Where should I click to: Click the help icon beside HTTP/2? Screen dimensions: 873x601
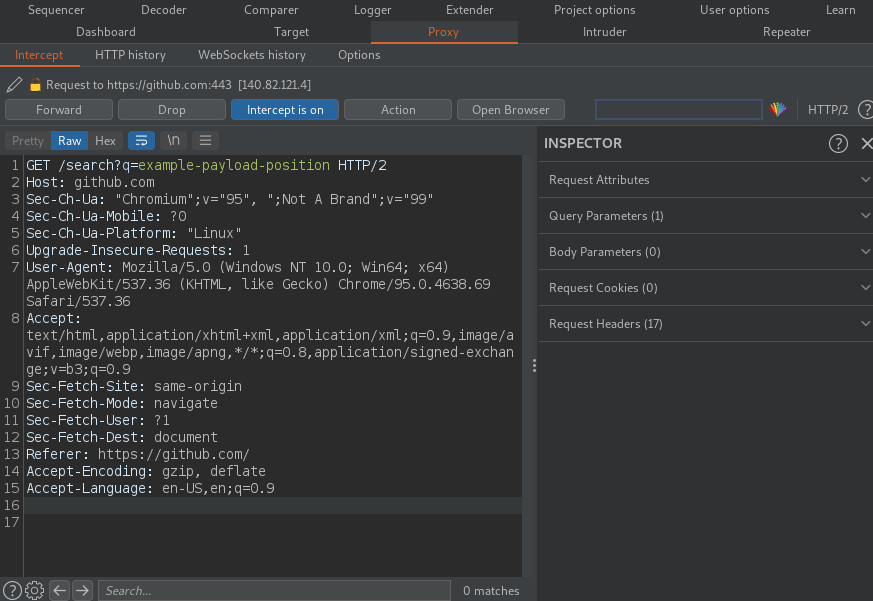pyautogui.click(x=866, y=110)
